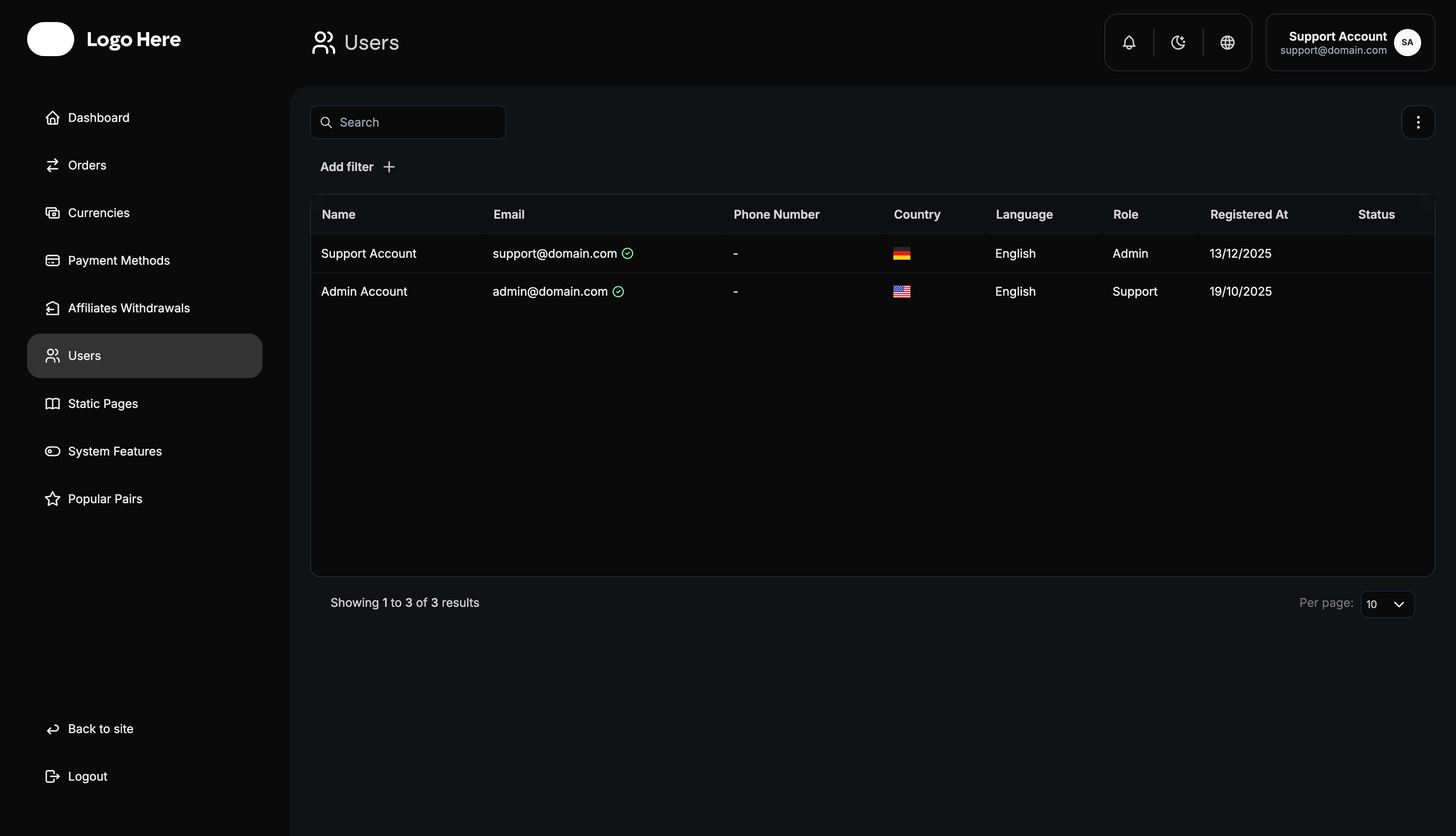Click inside the Search field
The image size is (1456, 836).
tap(408, 122)
